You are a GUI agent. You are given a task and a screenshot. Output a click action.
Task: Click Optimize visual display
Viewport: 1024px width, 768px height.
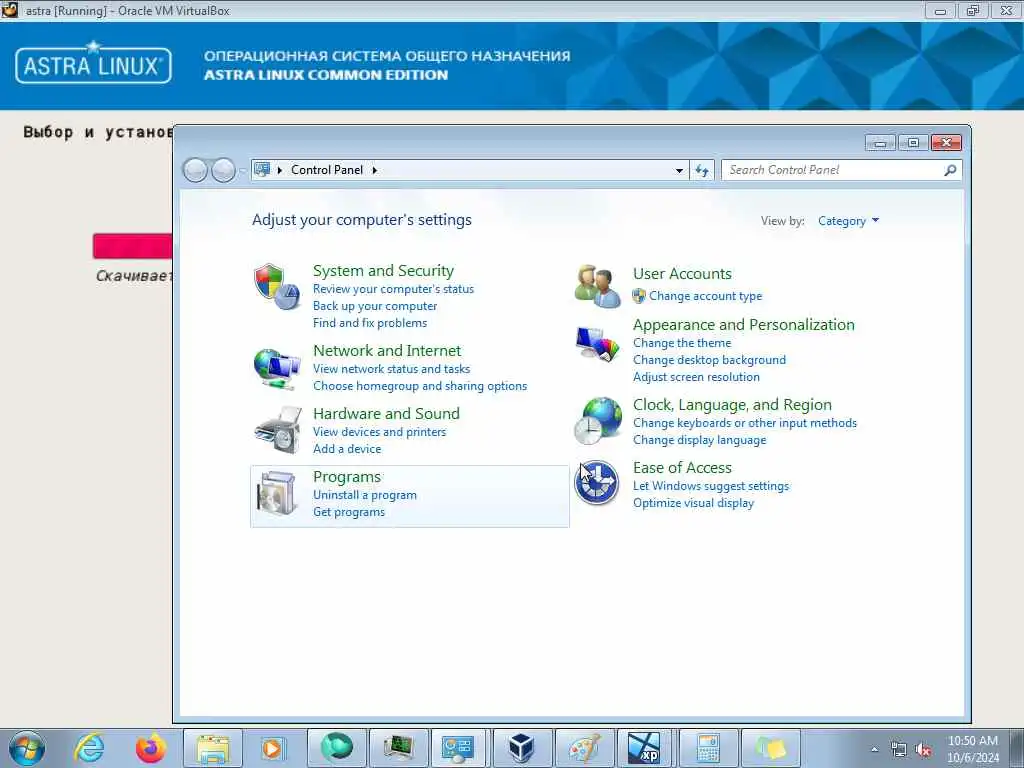tap(693, 503)
